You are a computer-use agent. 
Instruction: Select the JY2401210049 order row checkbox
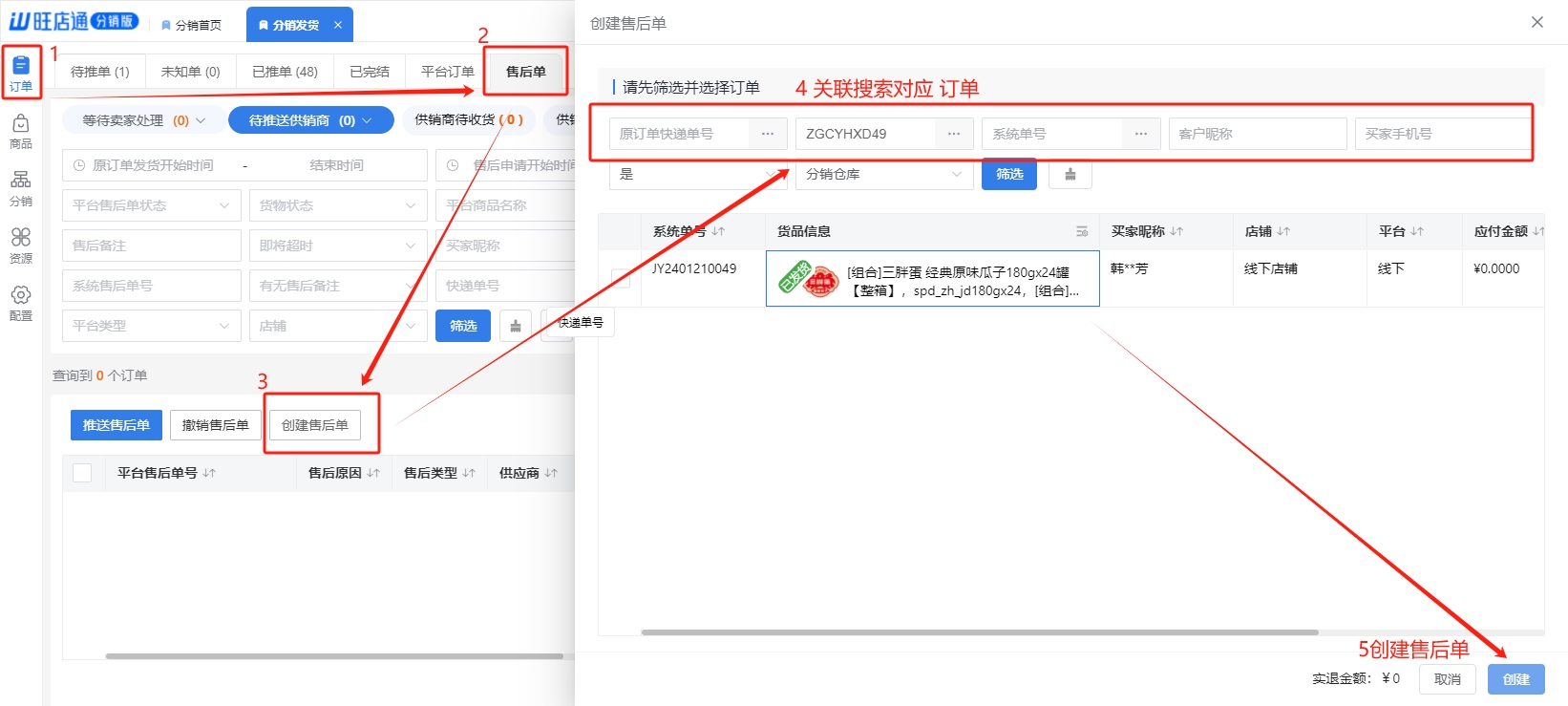[621, 277]
